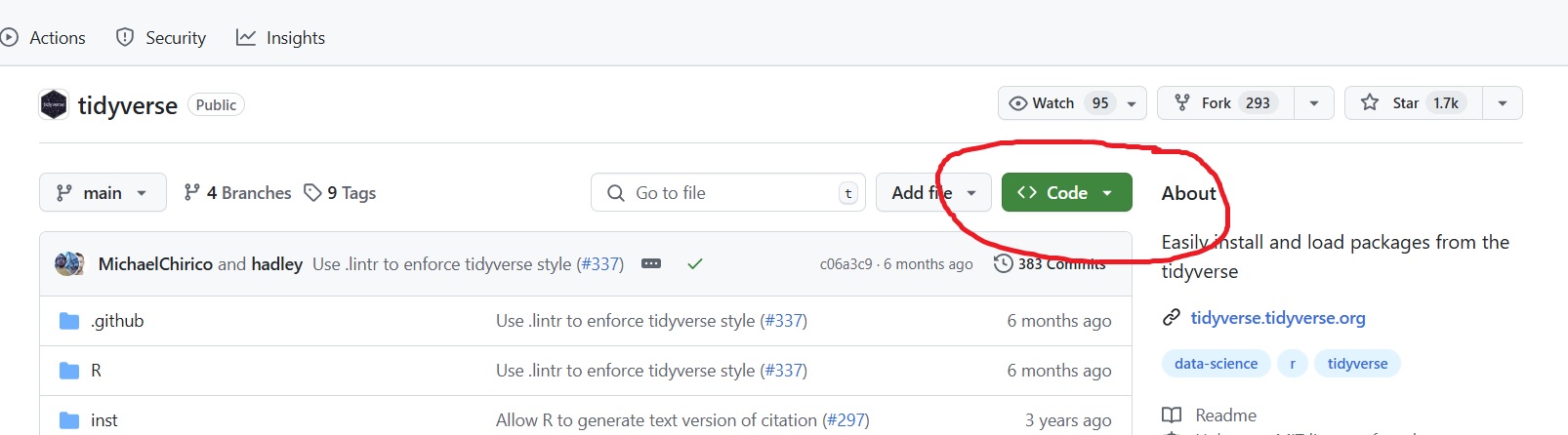
Task: Show the green check status details
Action: [695, 264]
